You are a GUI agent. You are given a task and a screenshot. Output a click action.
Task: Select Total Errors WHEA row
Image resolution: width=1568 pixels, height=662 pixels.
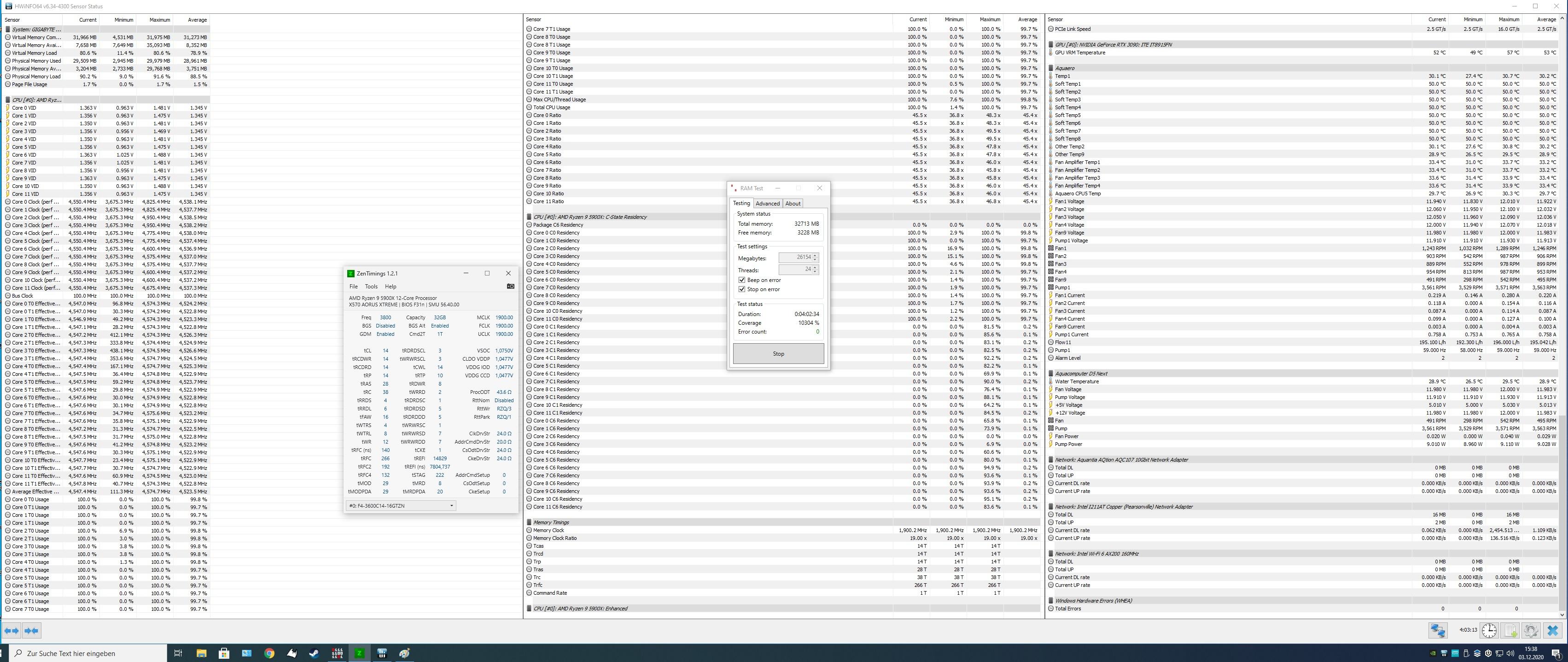click(1303, 609)
